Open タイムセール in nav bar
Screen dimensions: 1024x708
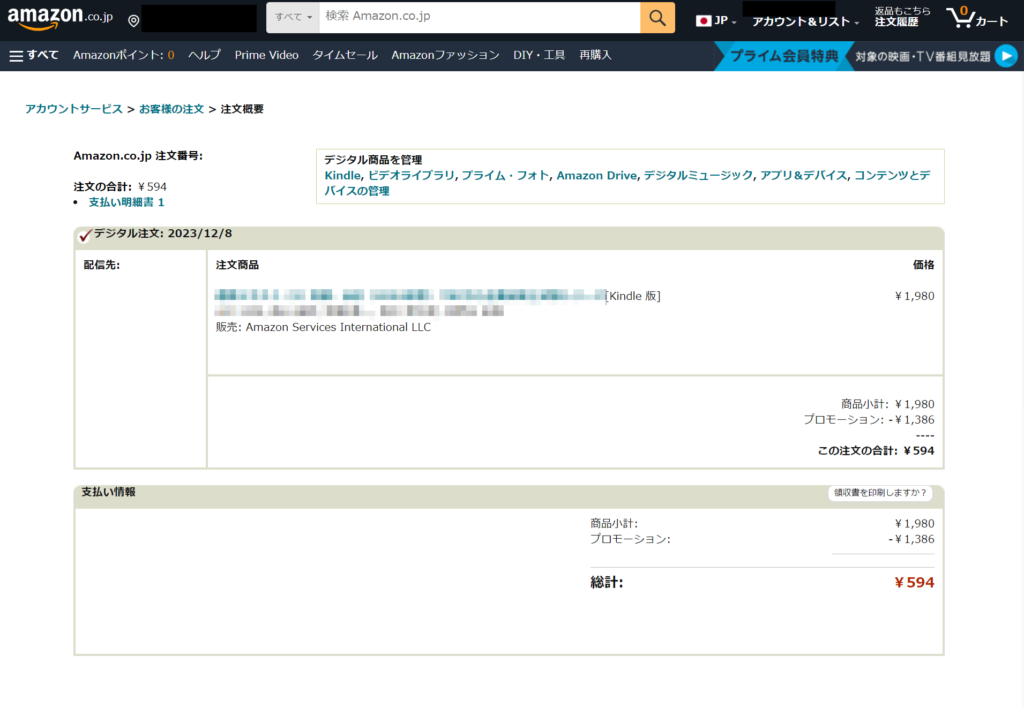pos(345,56)
